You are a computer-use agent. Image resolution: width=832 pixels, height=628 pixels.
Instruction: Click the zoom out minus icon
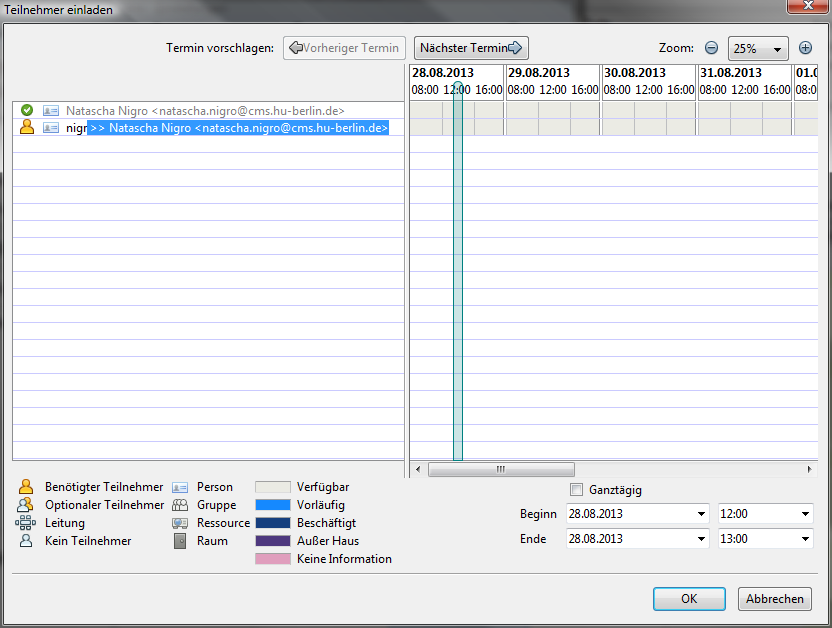[711, 48]
